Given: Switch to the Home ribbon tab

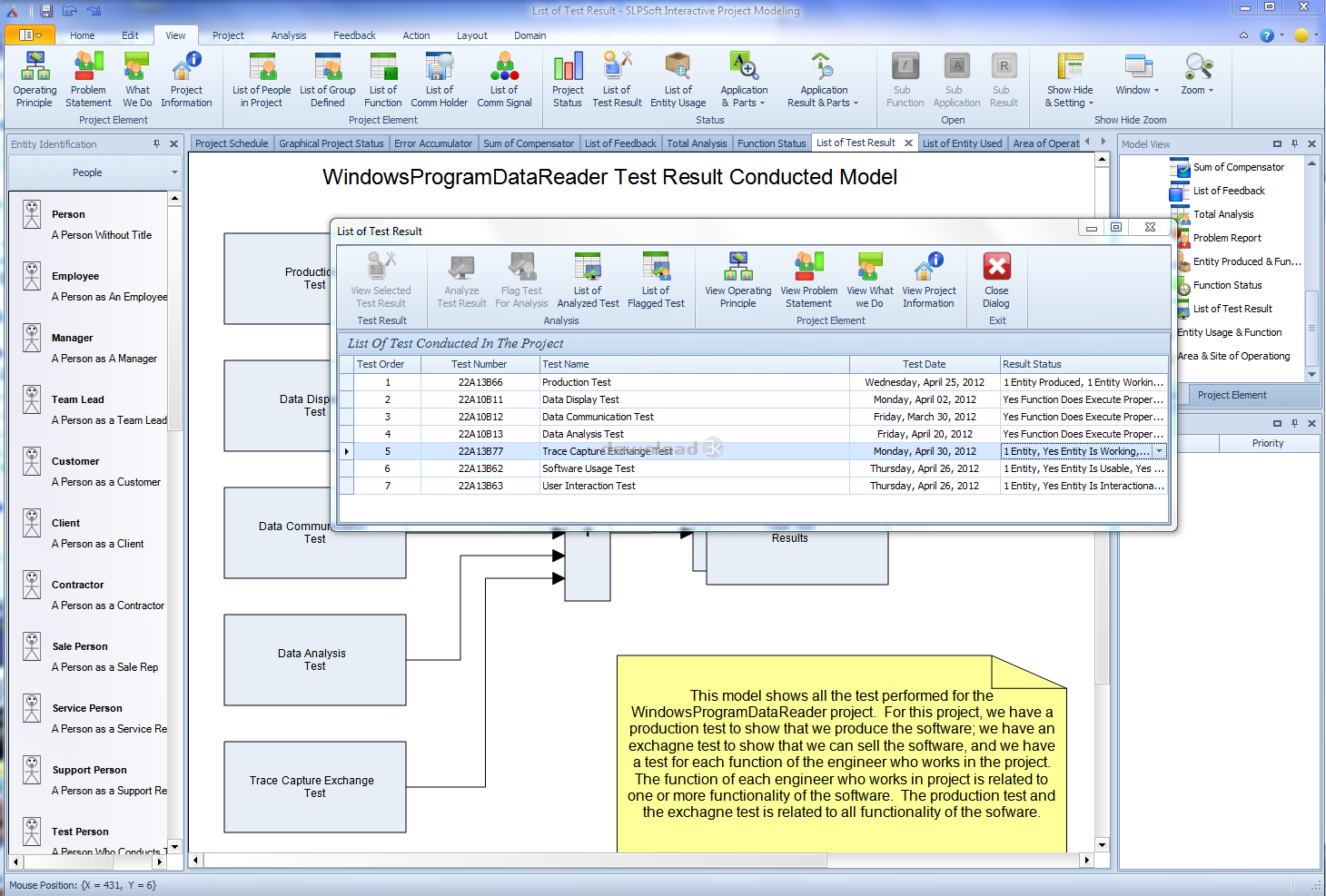Looking at the screenshot, I should pyautogui.click(x=83, y=35).
